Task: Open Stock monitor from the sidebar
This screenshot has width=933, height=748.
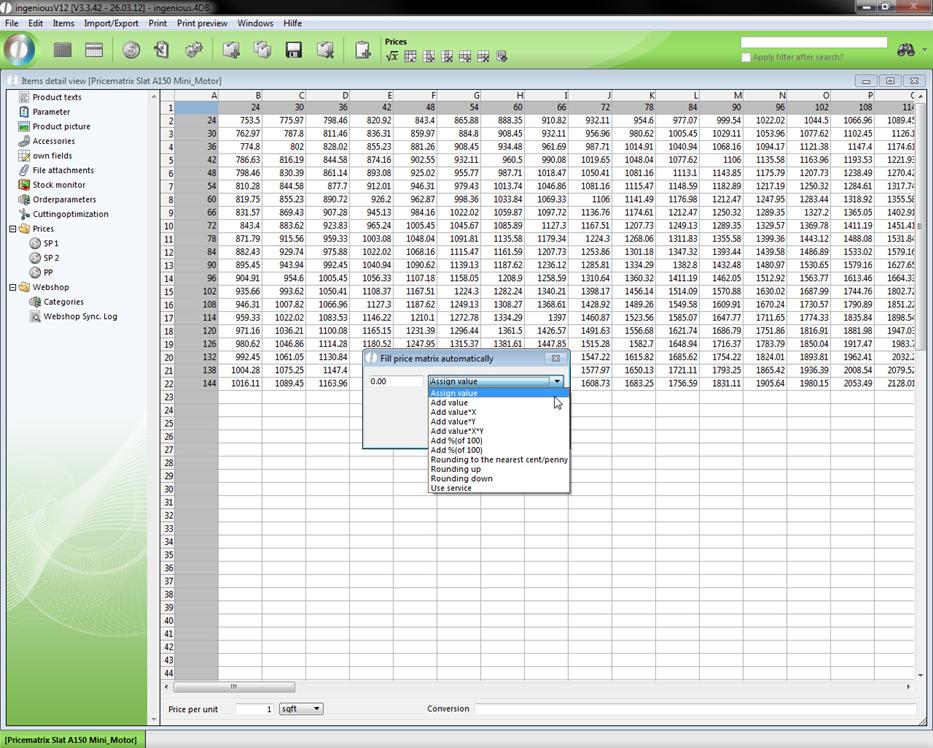Action: tap(58, 185)
